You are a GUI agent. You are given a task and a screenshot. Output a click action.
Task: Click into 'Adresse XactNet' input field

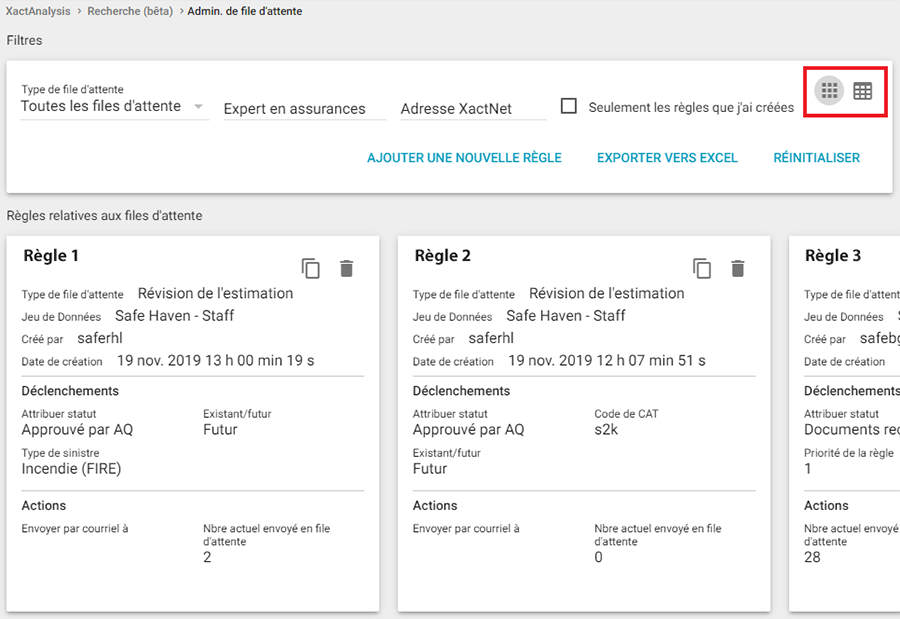(473, 109)
